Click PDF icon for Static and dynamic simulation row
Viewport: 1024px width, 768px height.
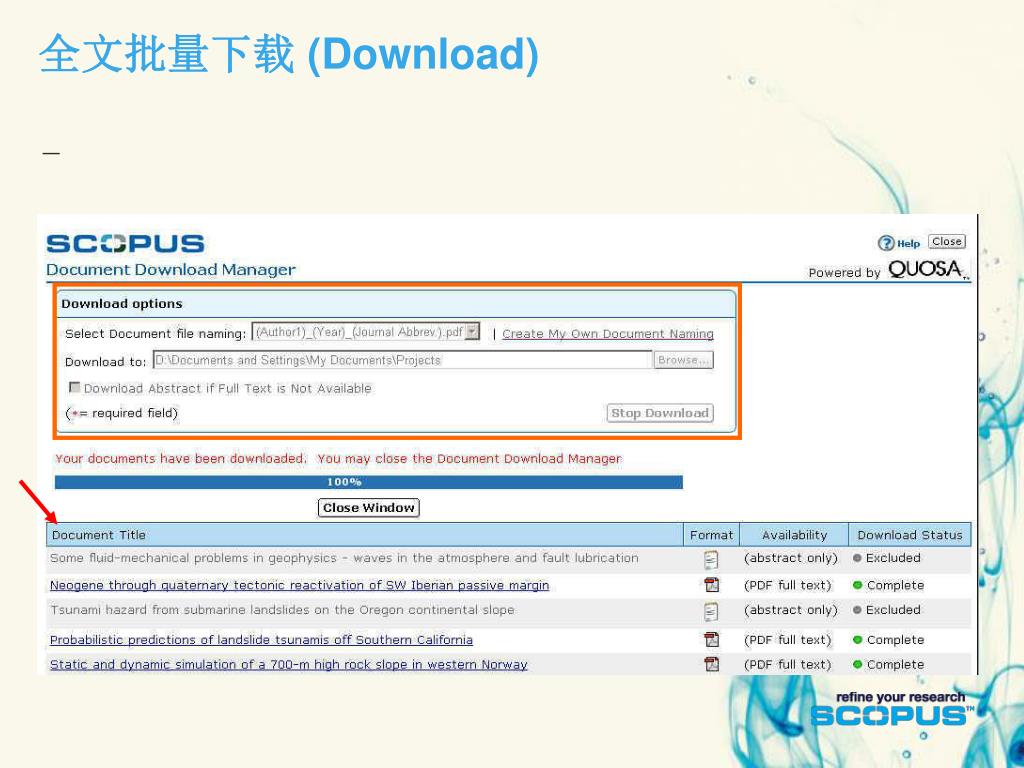pos(711,664)
